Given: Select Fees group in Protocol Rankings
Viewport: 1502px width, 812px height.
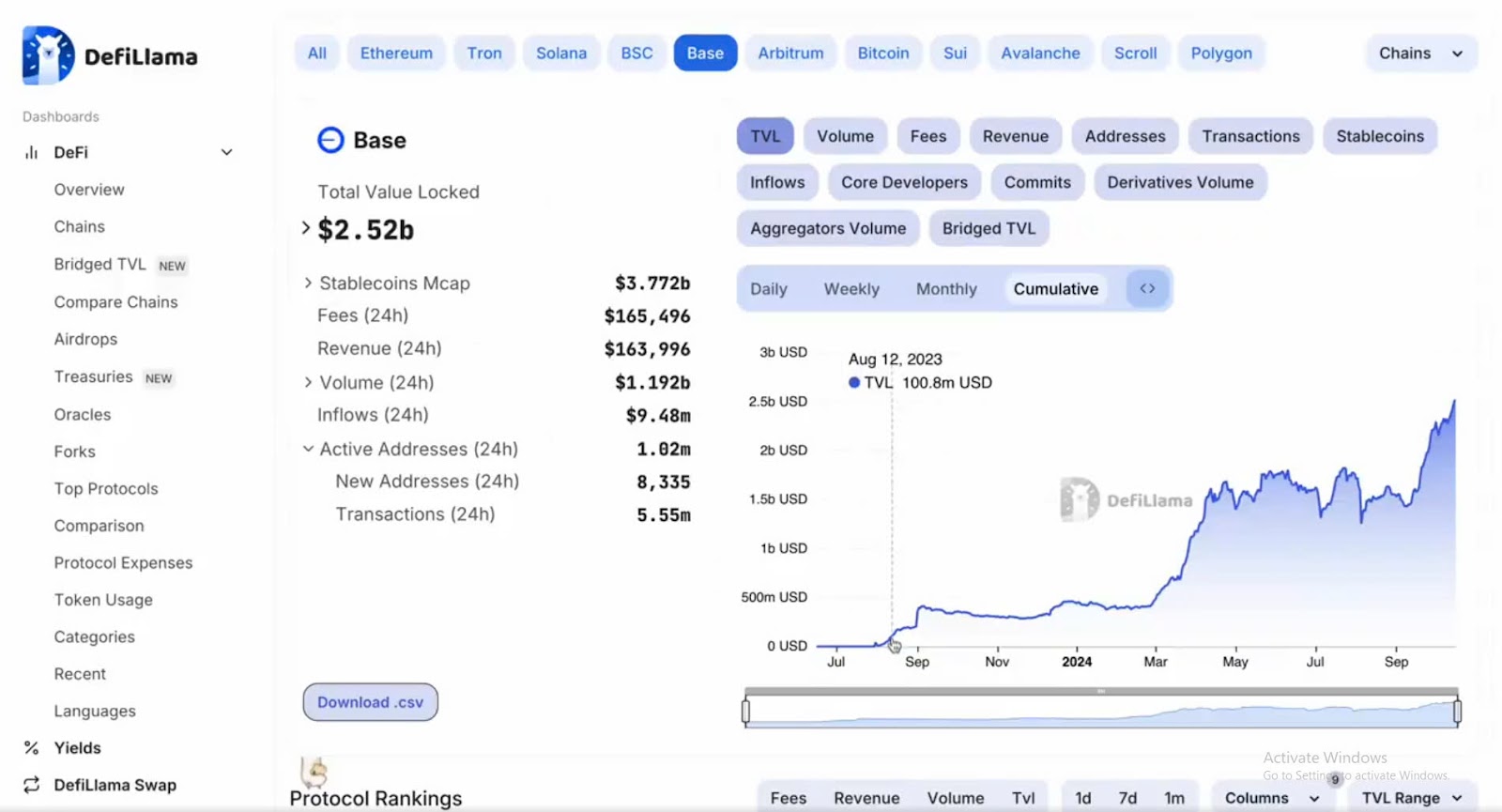Looking at the screenshot, I should (789, 798).
